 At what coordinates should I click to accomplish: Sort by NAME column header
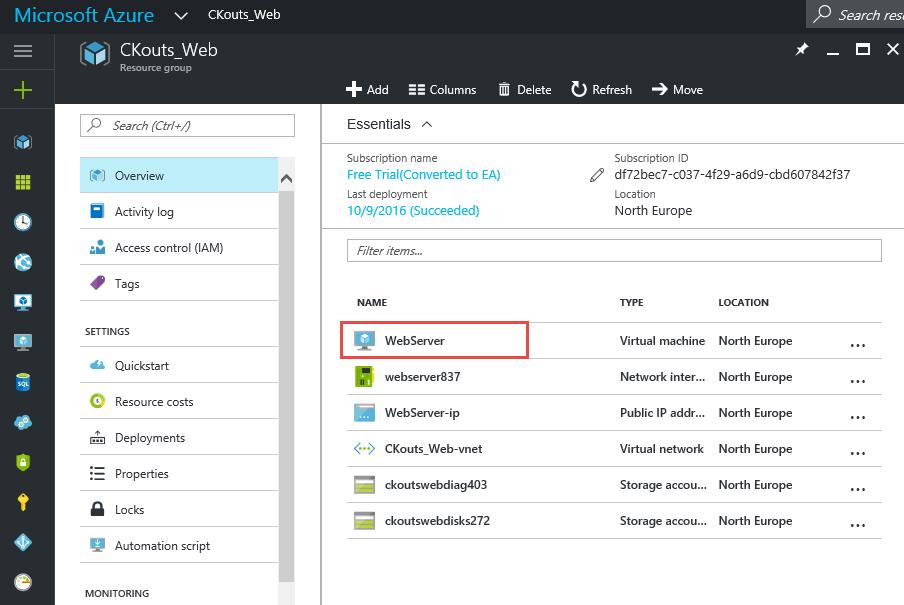(x=372, y=302)
